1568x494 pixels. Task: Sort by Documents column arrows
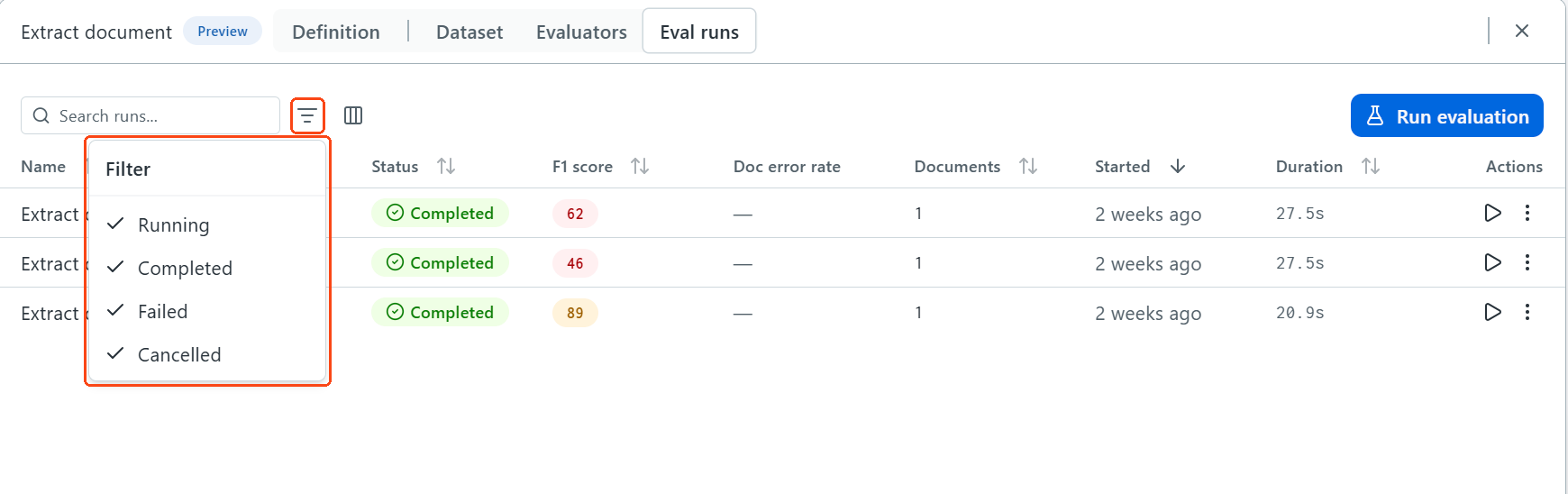click(x=1028, y=166)
